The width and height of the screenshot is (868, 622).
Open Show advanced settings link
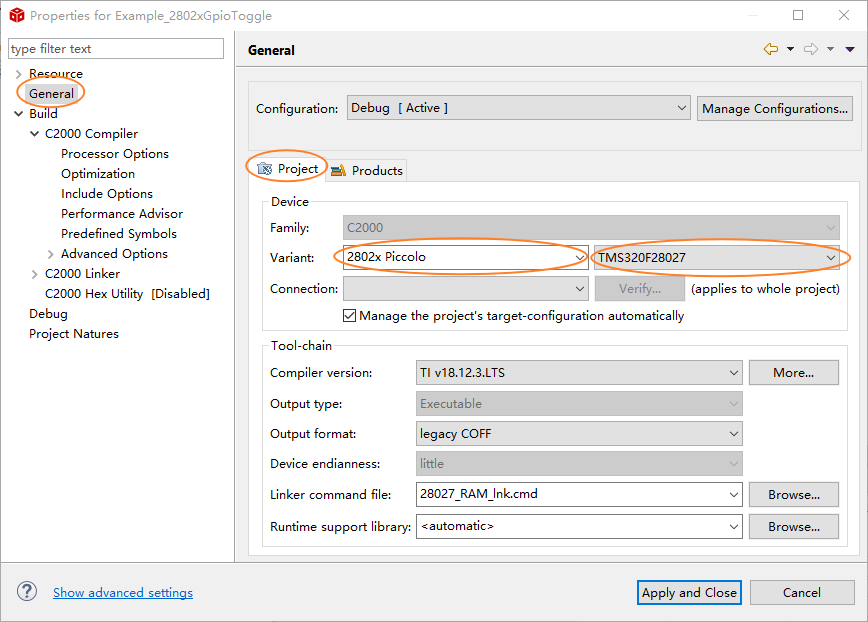tap(122, 592)
